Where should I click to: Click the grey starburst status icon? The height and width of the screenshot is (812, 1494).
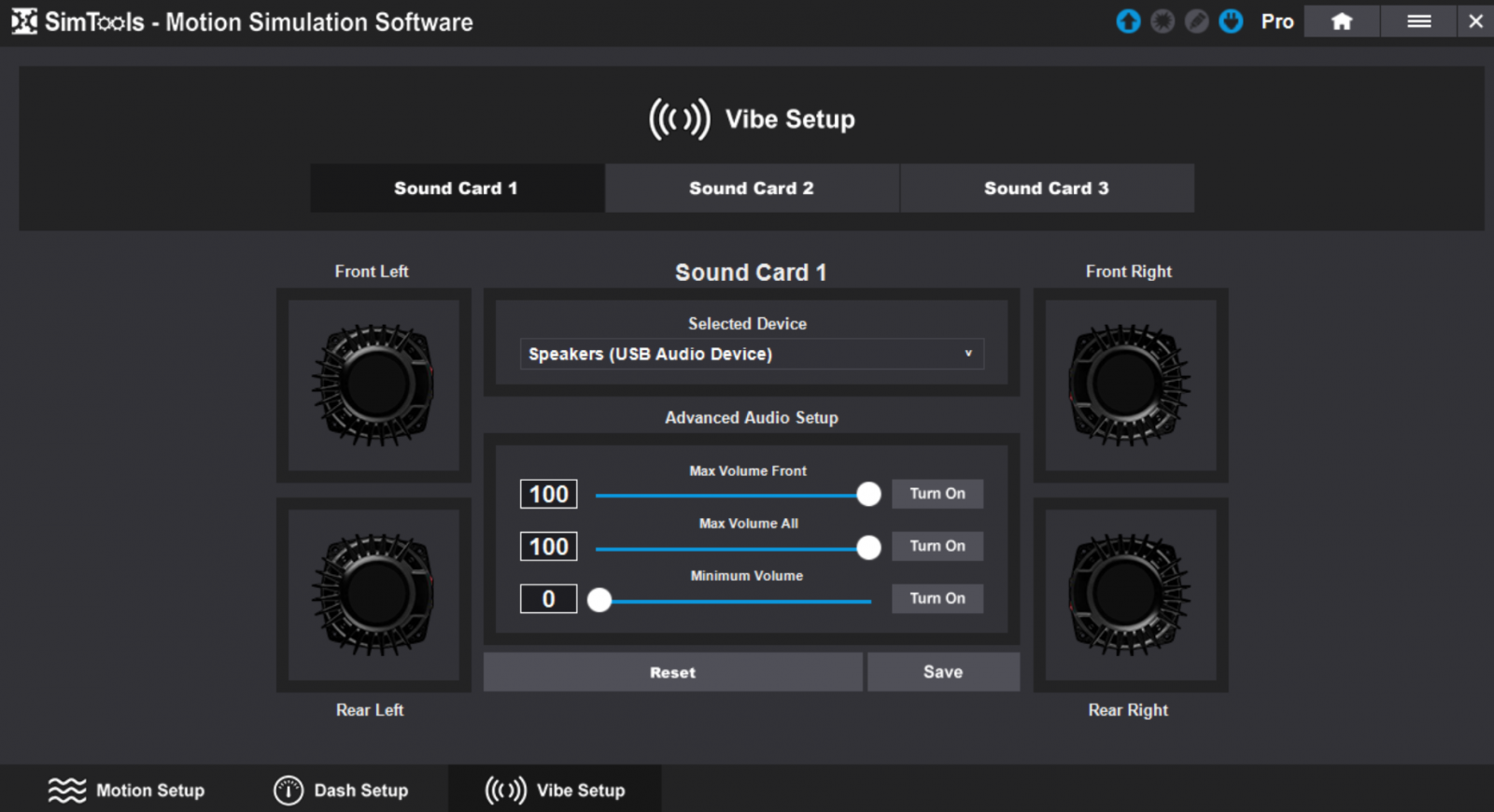click(1163, 21)
